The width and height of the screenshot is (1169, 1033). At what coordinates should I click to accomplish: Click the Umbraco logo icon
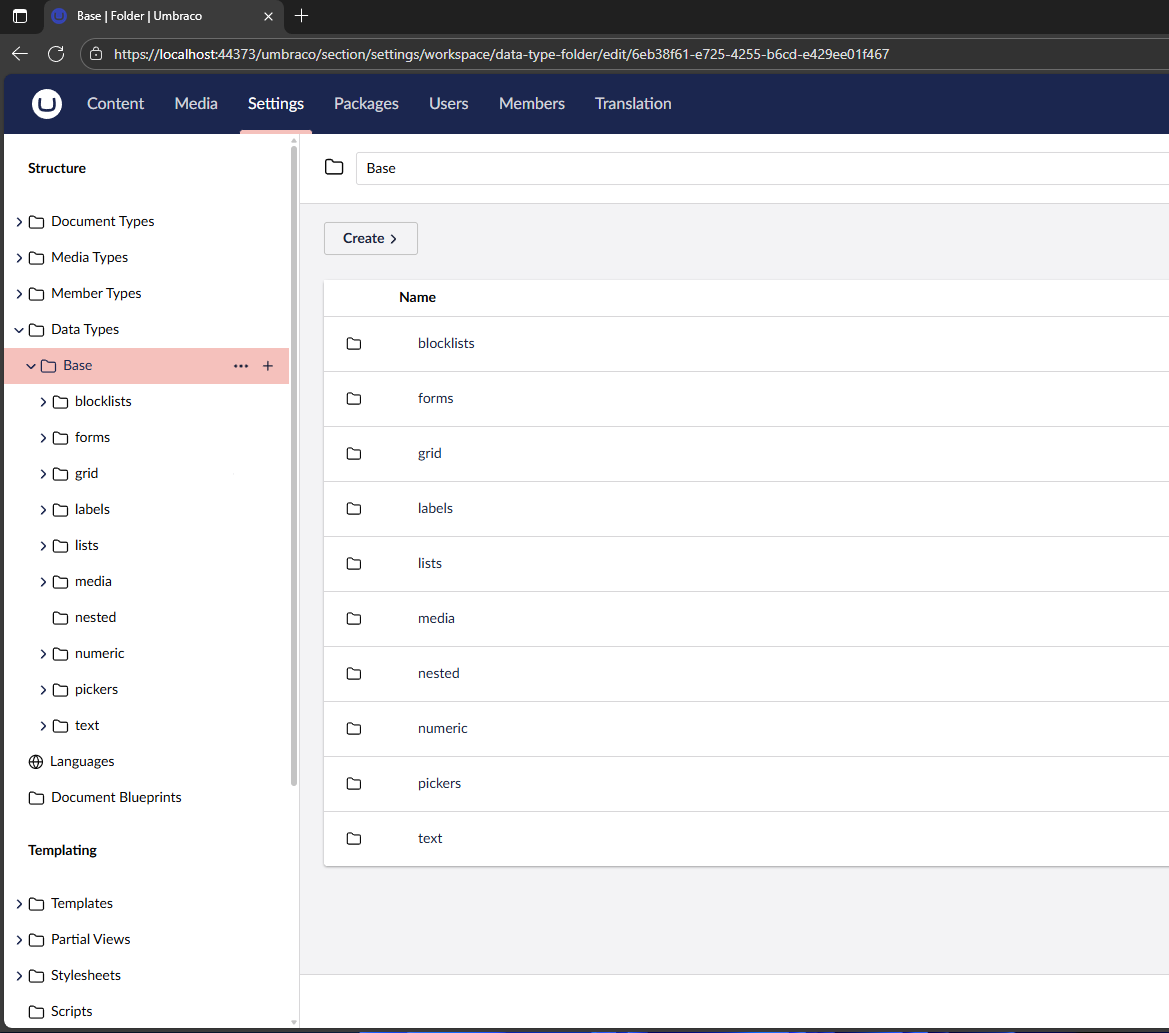click(47, 104)
